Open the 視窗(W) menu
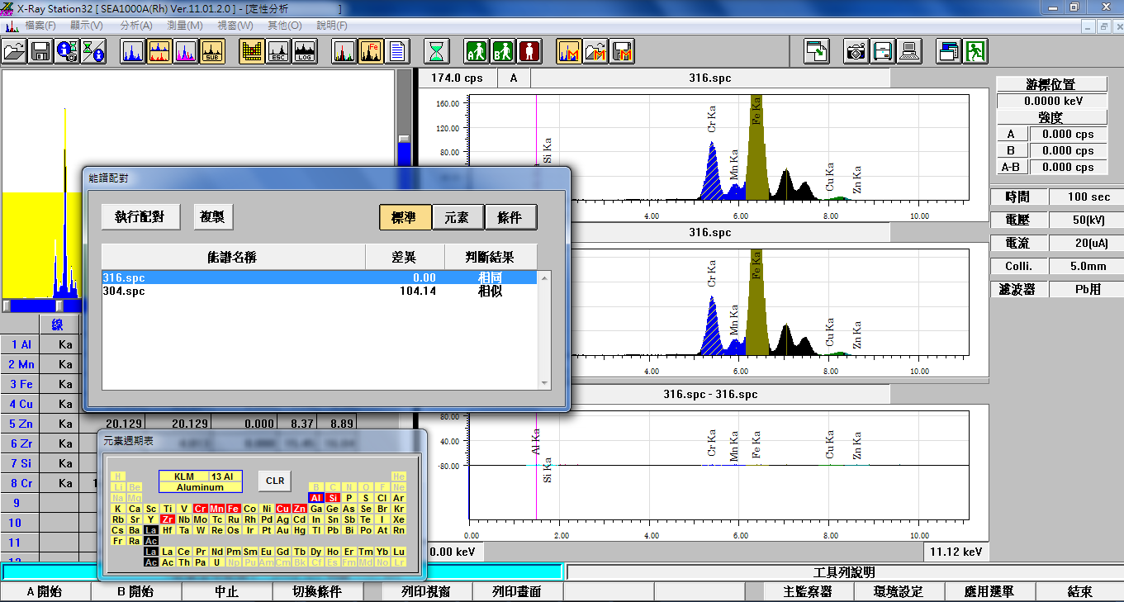Image resolution: width=1124 pixels, height=602 pixels. tap(235, 25)
